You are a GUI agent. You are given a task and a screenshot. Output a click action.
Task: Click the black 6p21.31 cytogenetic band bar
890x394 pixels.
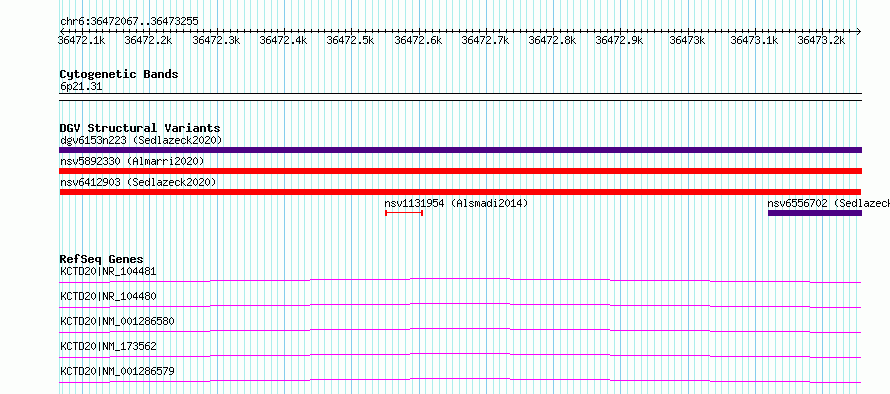[460, 97]
